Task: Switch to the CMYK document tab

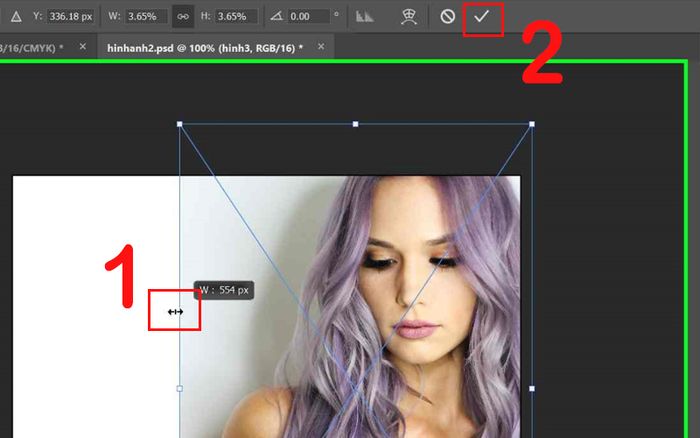Action: tap(31, 48)
